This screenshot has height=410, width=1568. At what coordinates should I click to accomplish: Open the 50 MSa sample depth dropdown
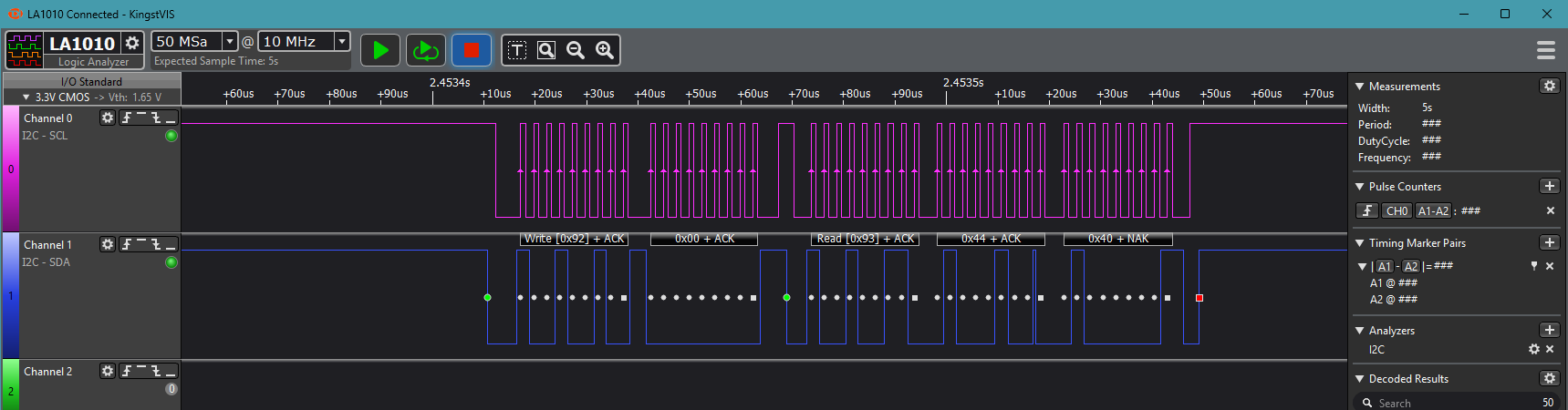(x=230, y=41)
